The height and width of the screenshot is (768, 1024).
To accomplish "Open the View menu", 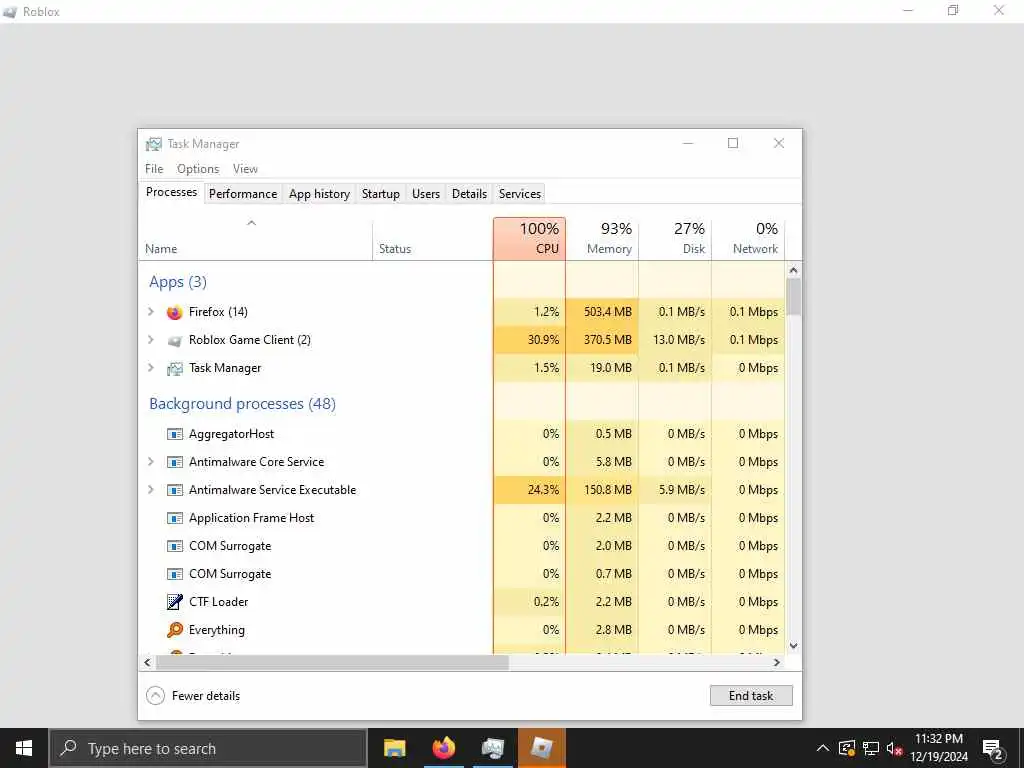I will point(246,168).
